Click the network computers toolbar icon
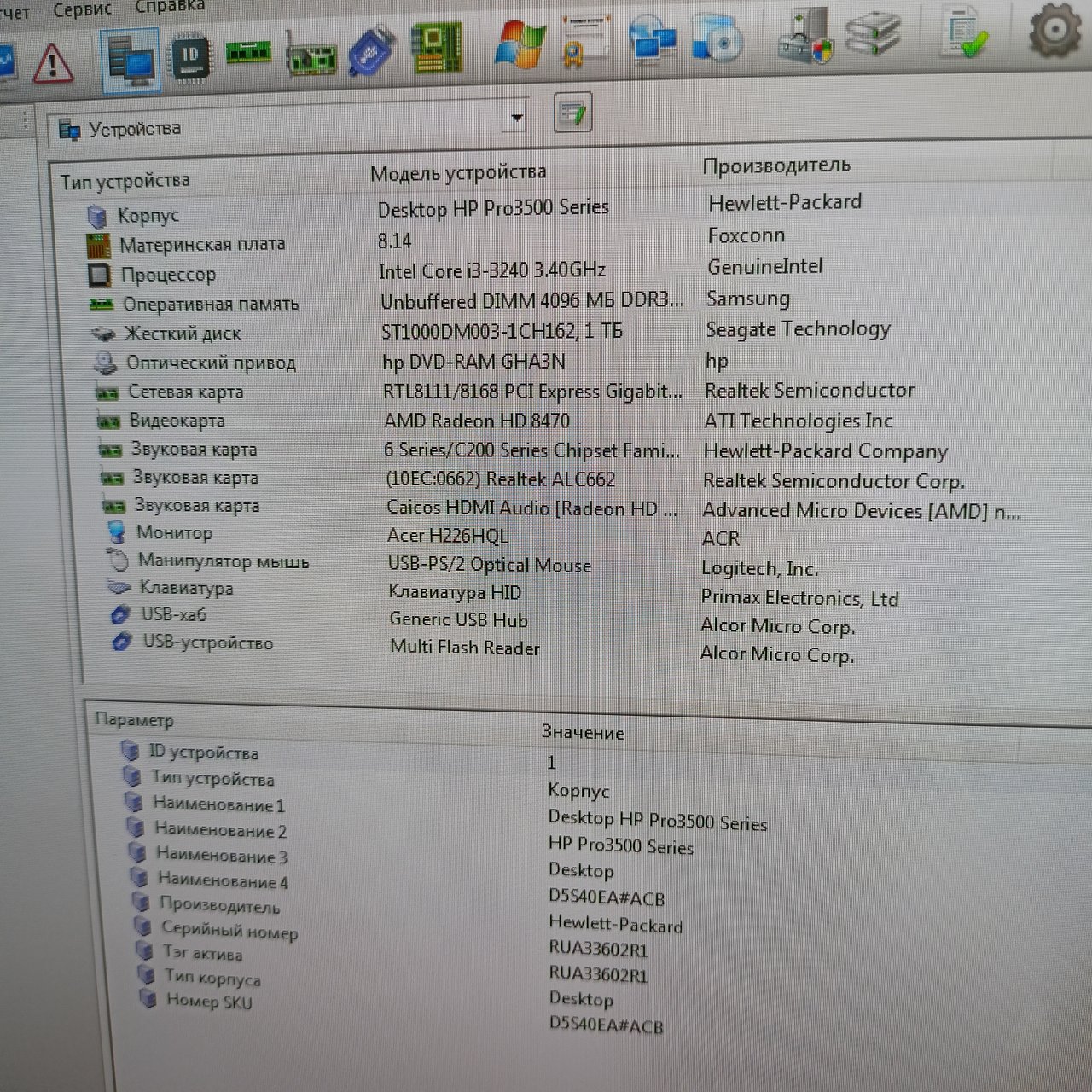Viewport: 1092px width, 1092px height. [653, 39]
